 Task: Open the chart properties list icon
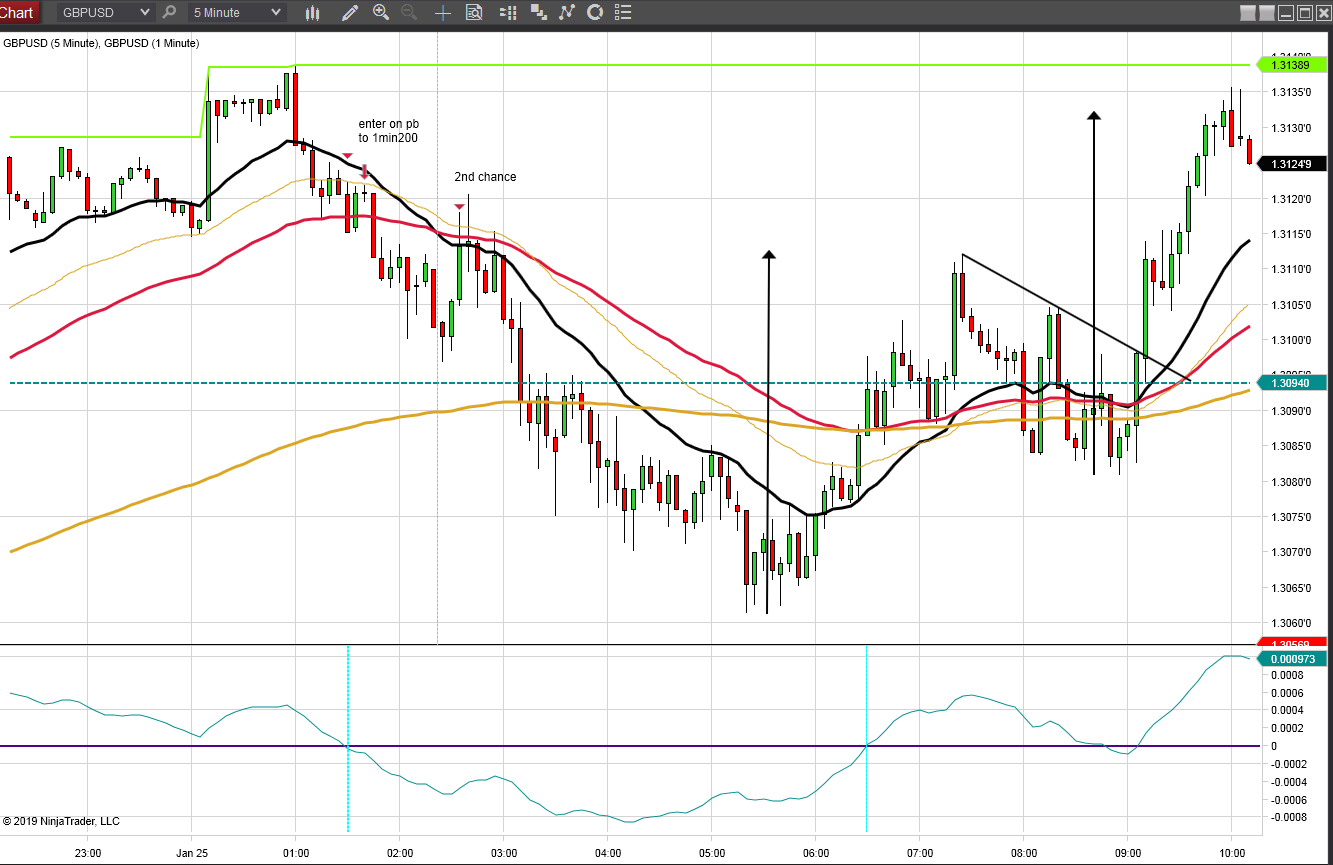[x=624, y=13]
